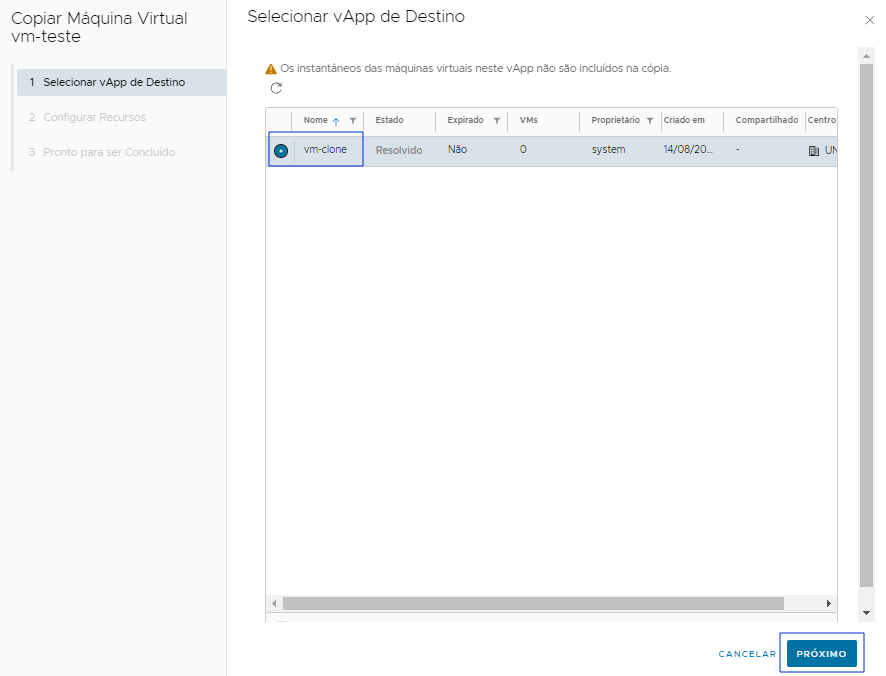Click the table's horizontal scrollbar thumb
This screenshot has width=886, height=676.
pos(533,604)
